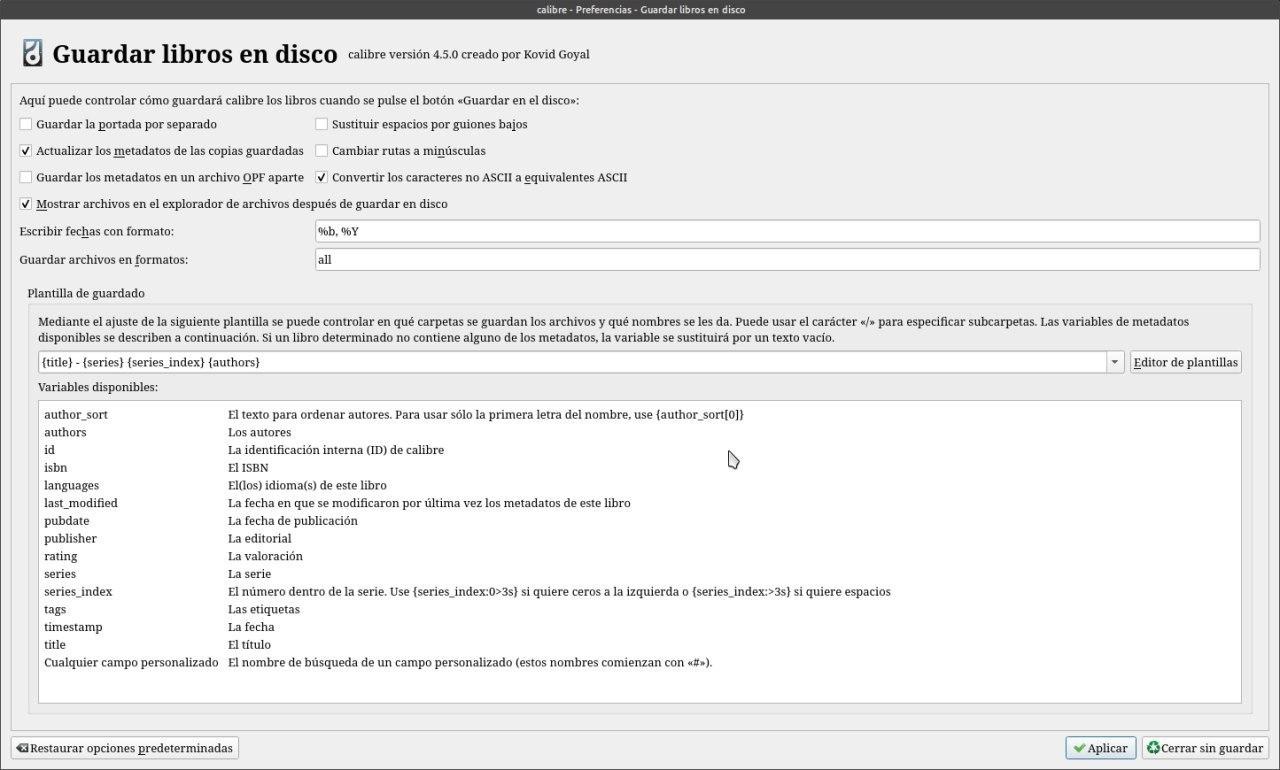The height and width of the screenshot is (770, 1280).
Task: Select the 'series_index' variable name
Action: coord(78,591)
